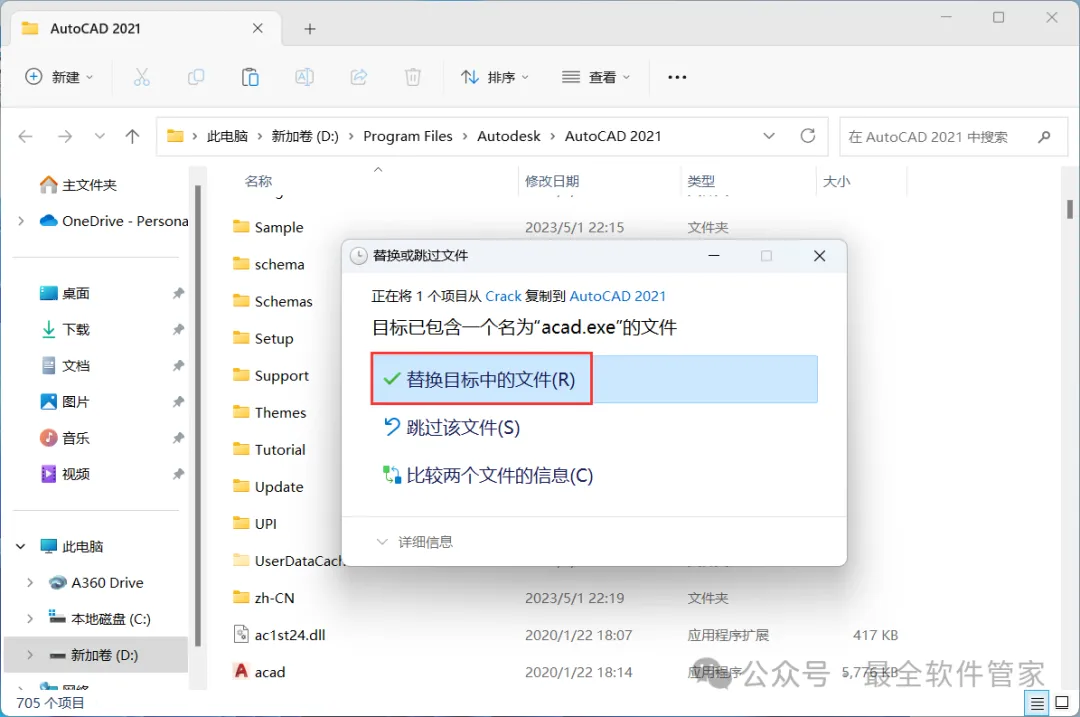The image size is (1080, 717).
Task: Expand 详细信息 in the replace dialog
Action: pos(415,542)
